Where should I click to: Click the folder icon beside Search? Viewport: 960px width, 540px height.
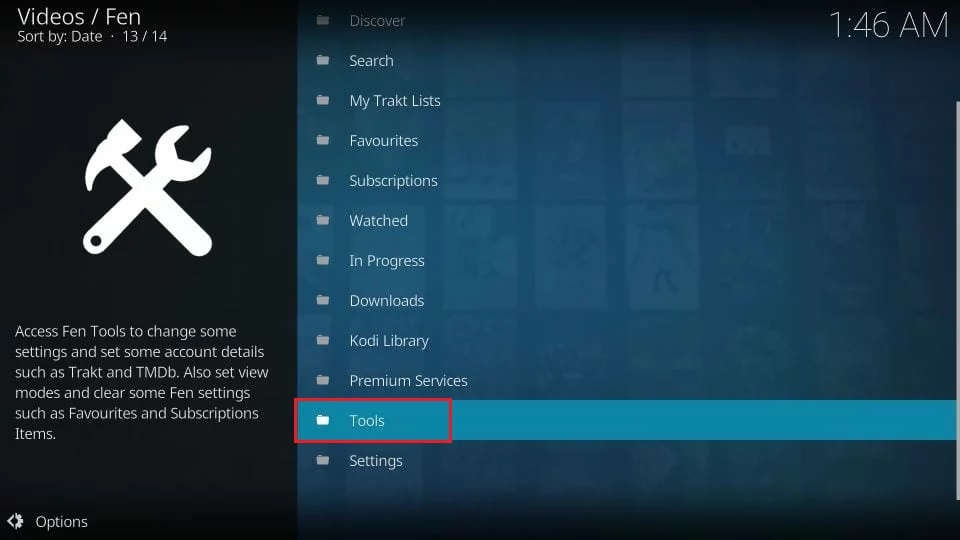pos(323,61)
